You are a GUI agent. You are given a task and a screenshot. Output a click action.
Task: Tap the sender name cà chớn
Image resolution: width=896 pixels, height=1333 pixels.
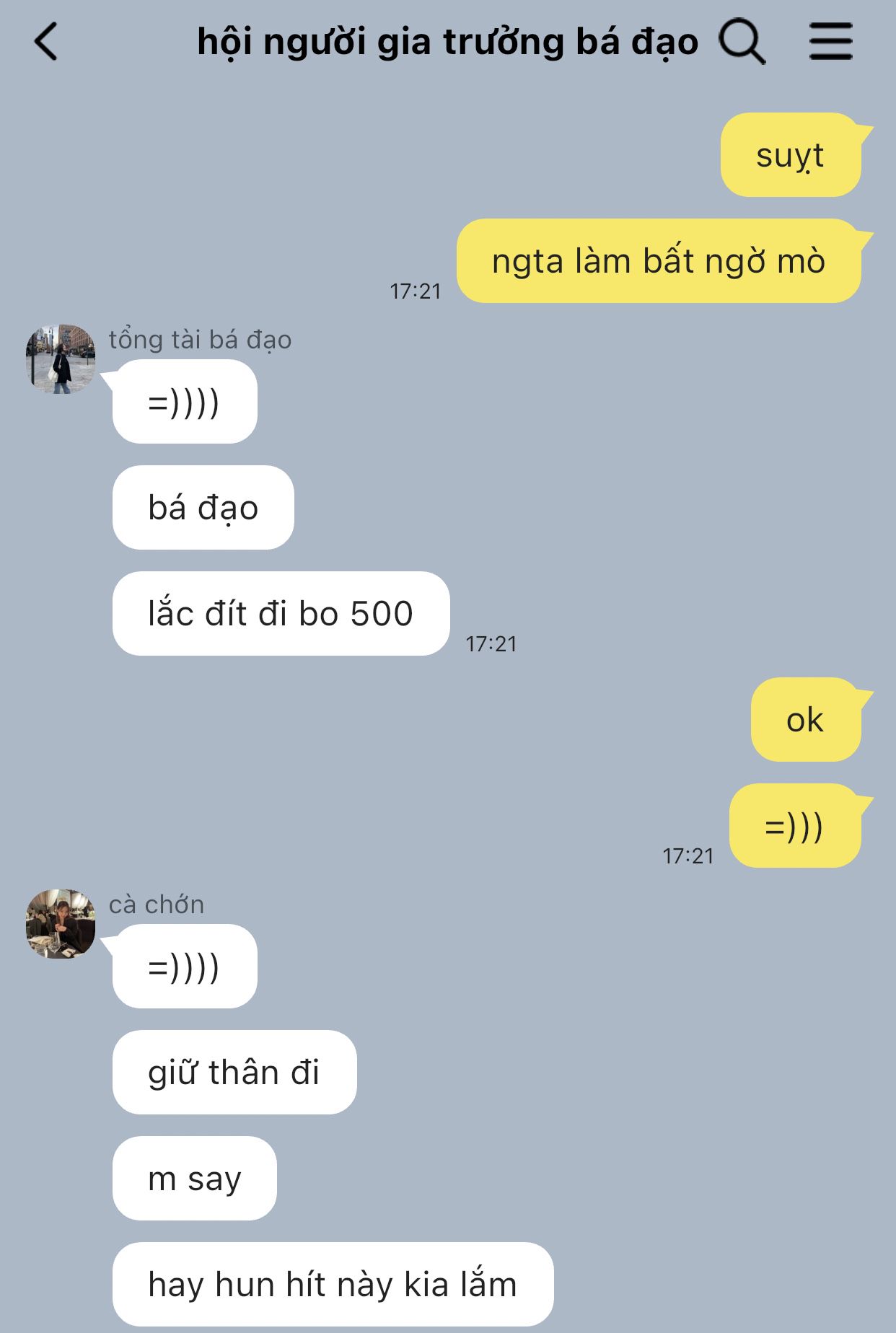coord(157,905)
